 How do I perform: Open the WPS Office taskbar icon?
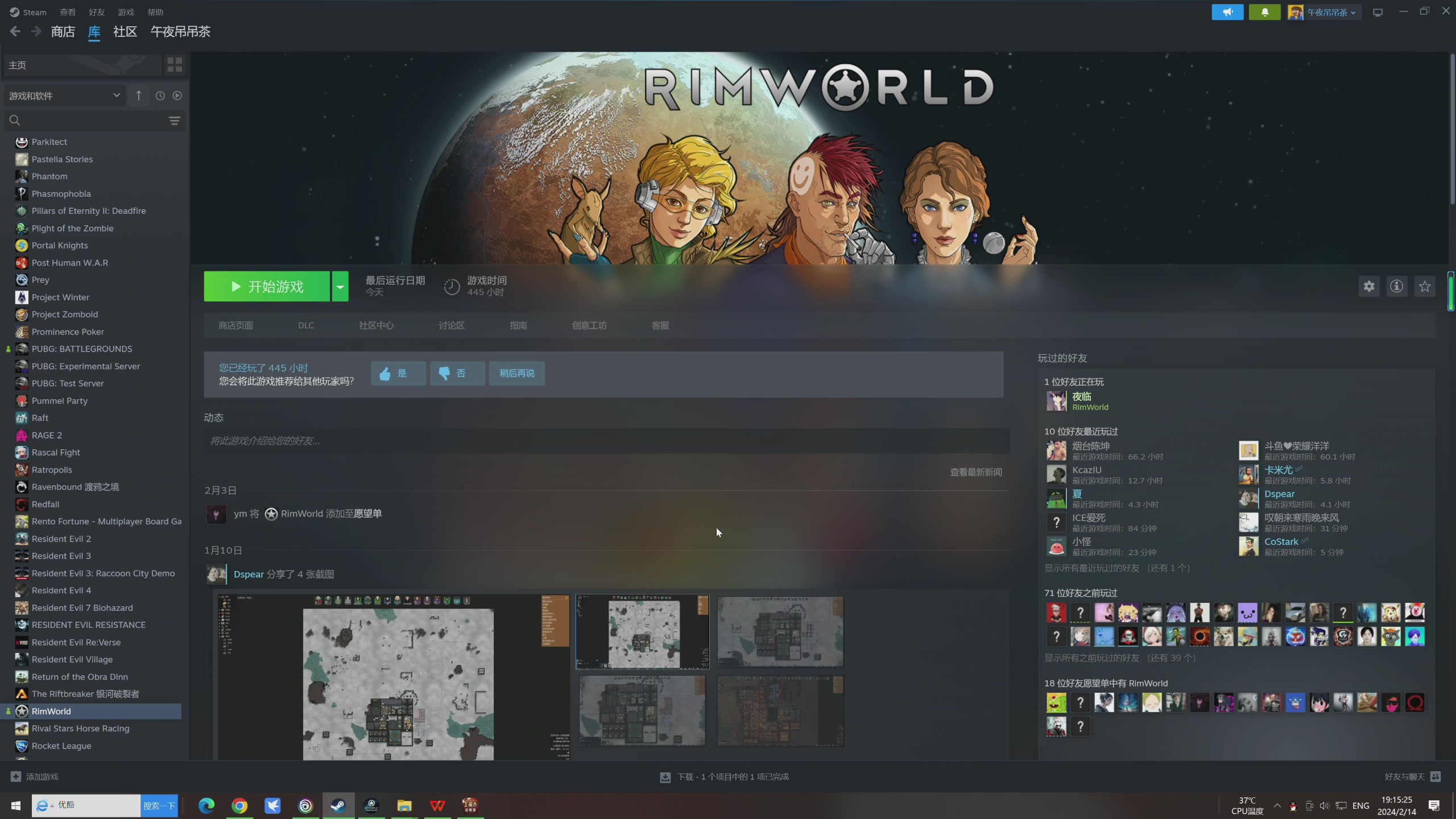[437, 805]
